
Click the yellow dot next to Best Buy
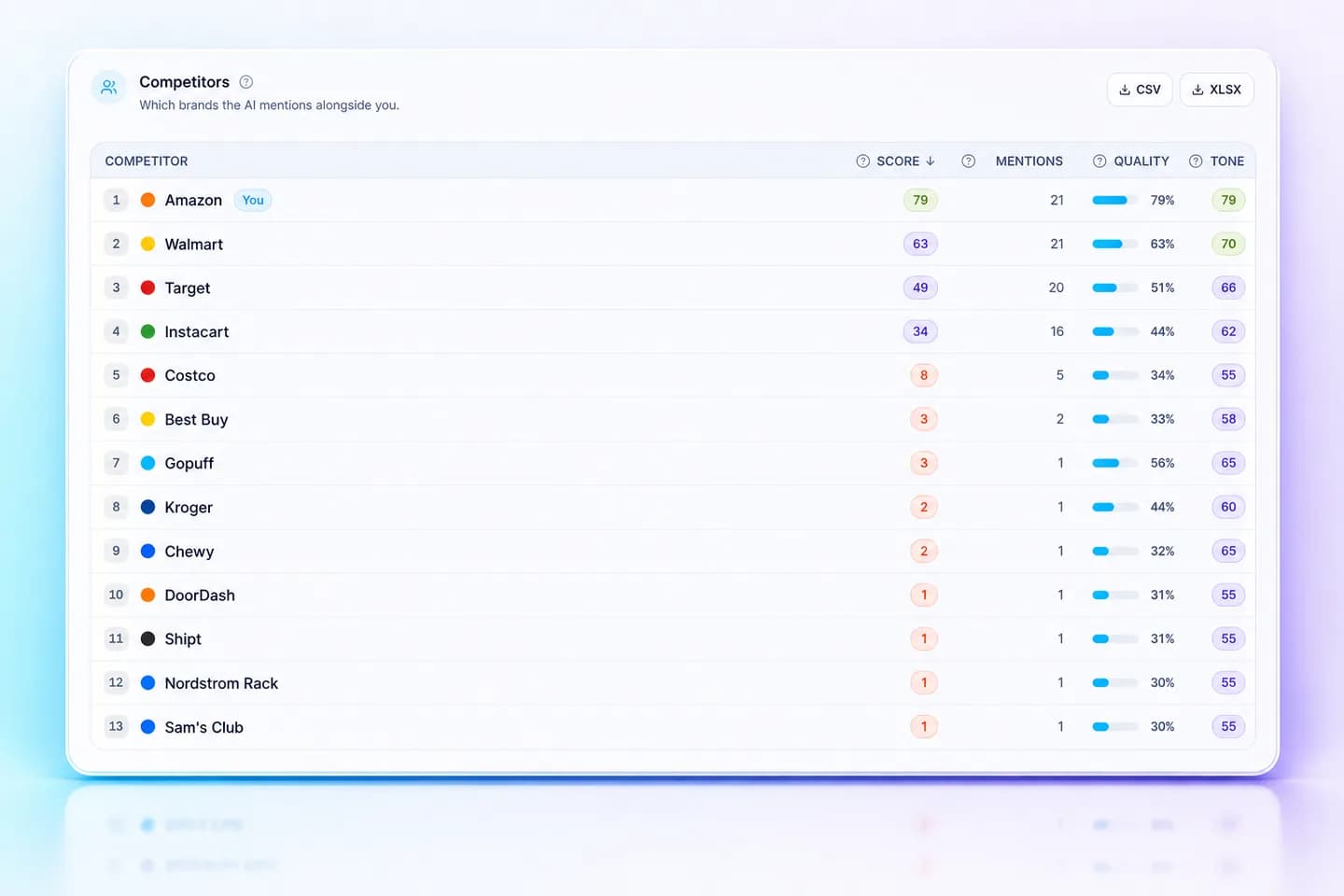[147, 419]
